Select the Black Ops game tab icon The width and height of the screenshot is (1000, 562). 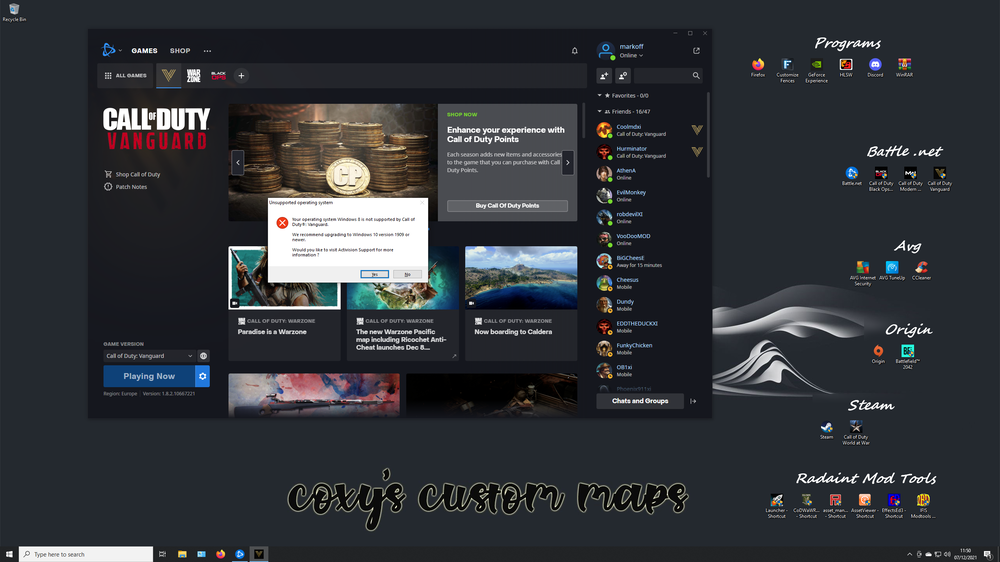click(x=218, y=75)
